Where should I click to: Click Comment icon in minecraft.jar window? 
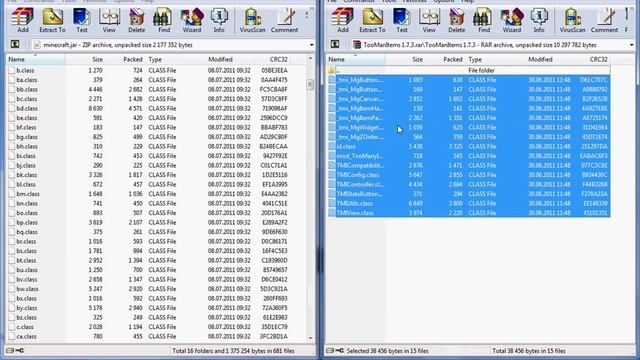pyautogui.click(x=284, y=20)
